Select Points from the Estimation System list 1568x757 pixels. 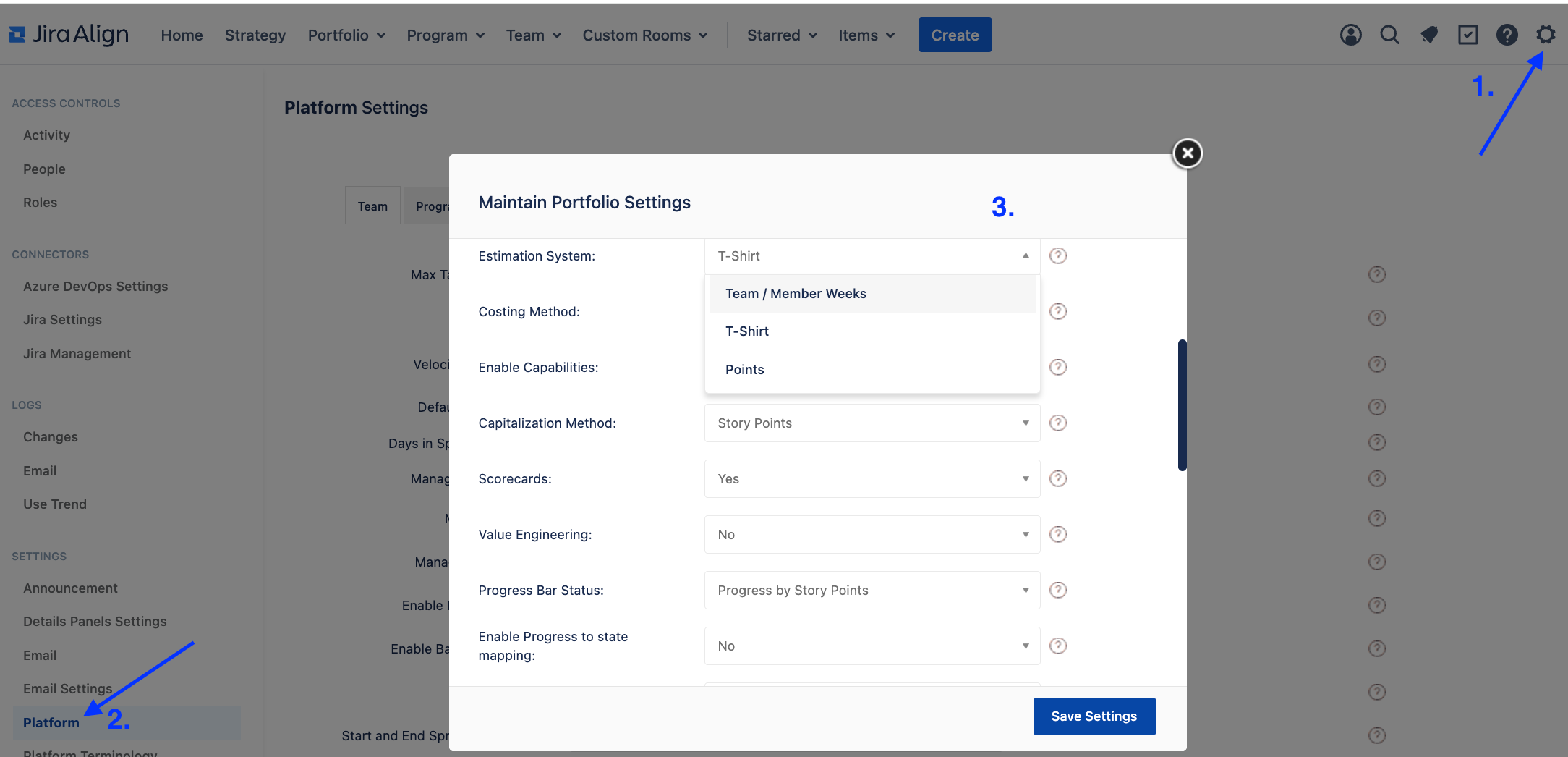pos(744,369)
